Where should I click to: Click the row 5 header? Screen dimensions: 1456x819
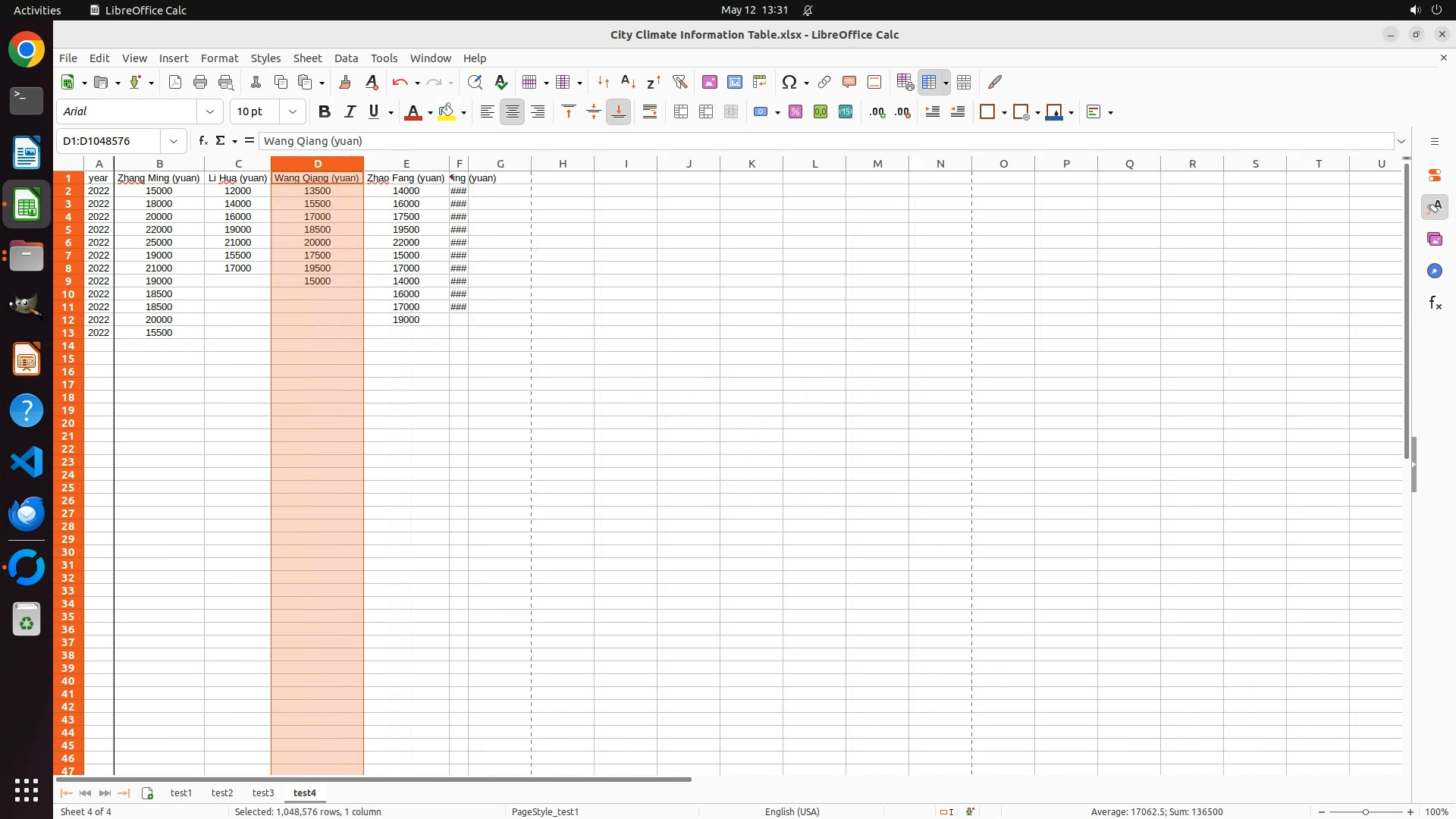point(68,230)
